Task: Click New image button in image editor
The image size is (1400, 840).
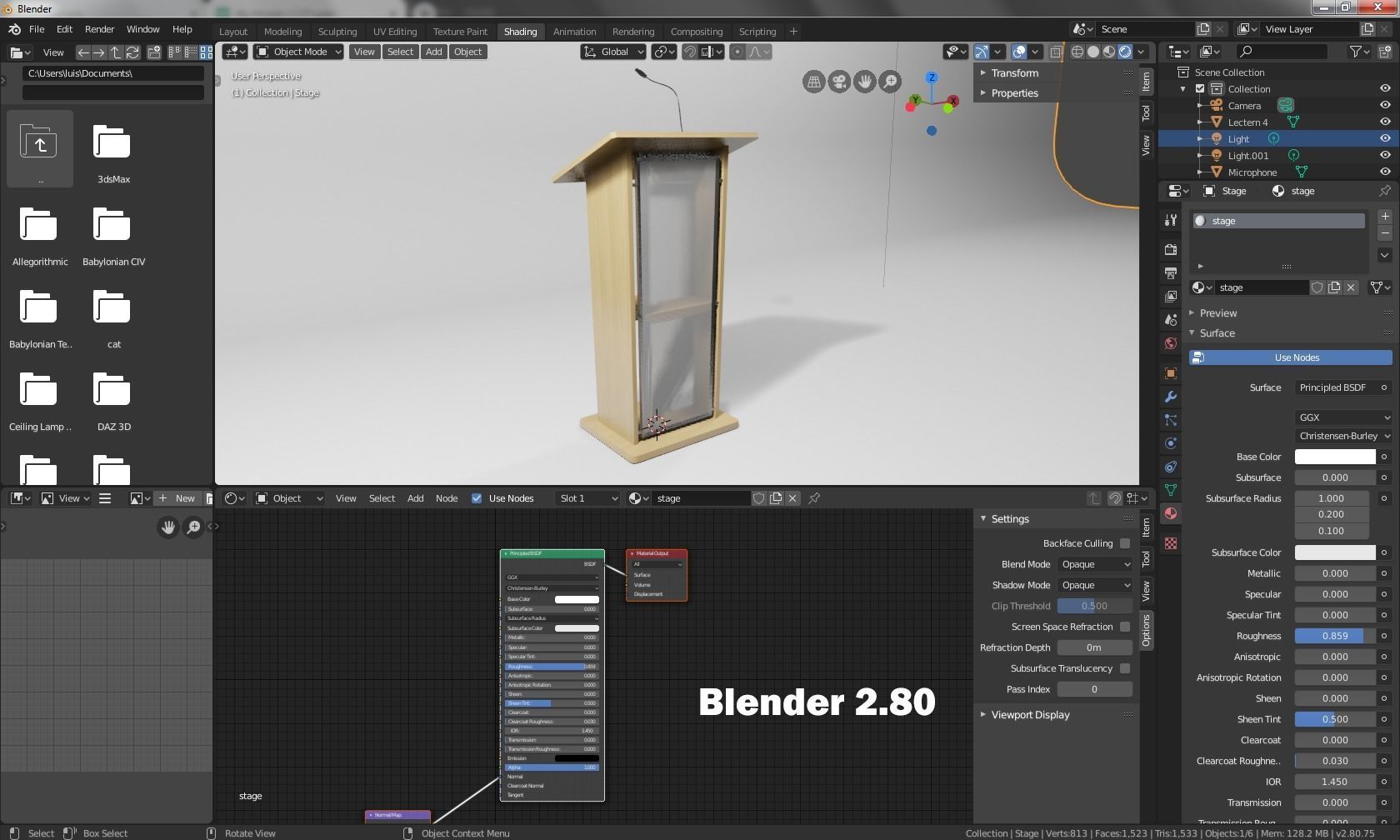Action: tap(177, 498)
